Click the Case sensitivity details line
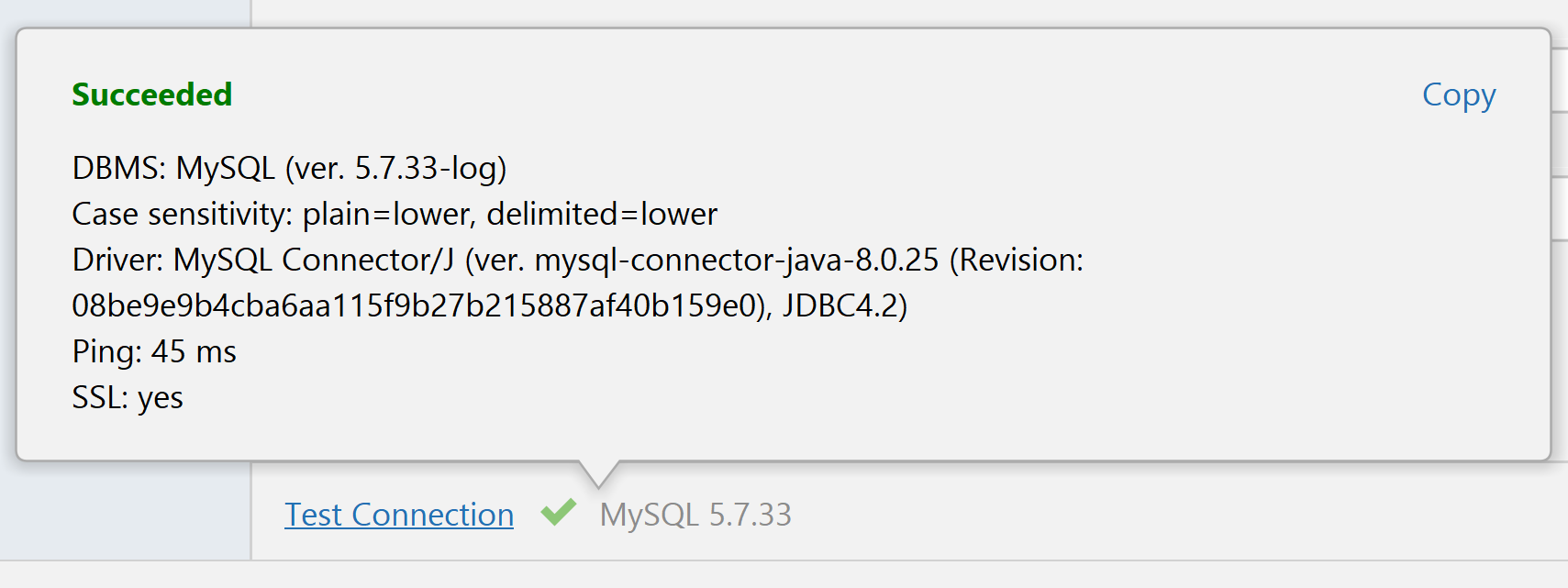This screenshot has width=1568, height=588. coord(395,214)
